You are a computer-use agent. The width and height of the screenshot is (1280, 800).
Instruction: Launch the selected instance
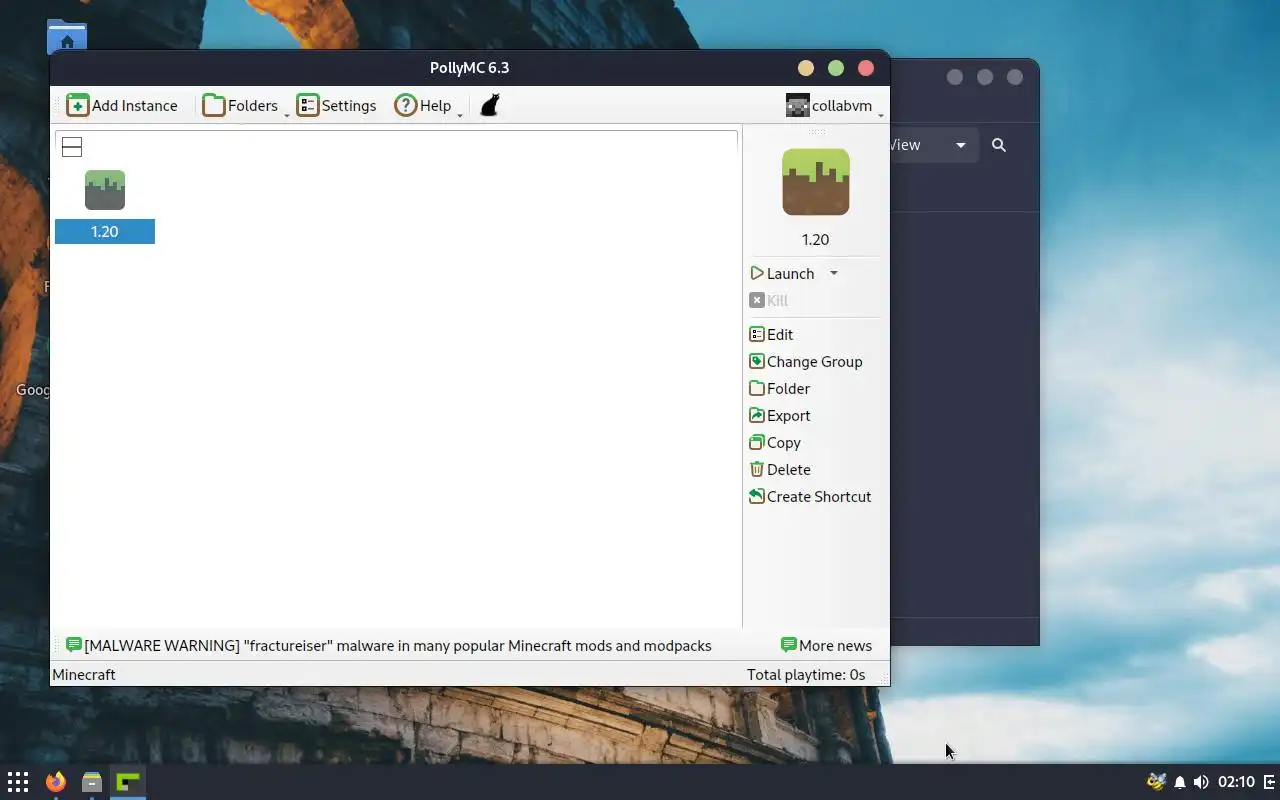(x=783, y=273)
